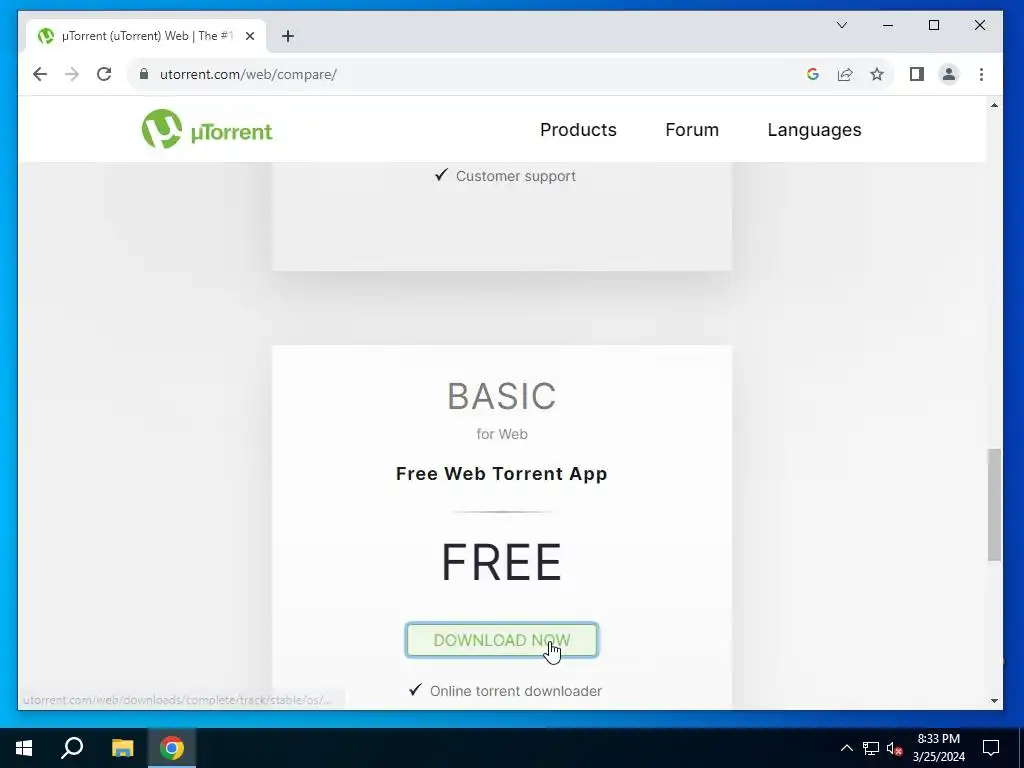The width and height of the screenshot is (1024, 768).
Task: Go back to the previous page
Action: click(x=40, y=74)
